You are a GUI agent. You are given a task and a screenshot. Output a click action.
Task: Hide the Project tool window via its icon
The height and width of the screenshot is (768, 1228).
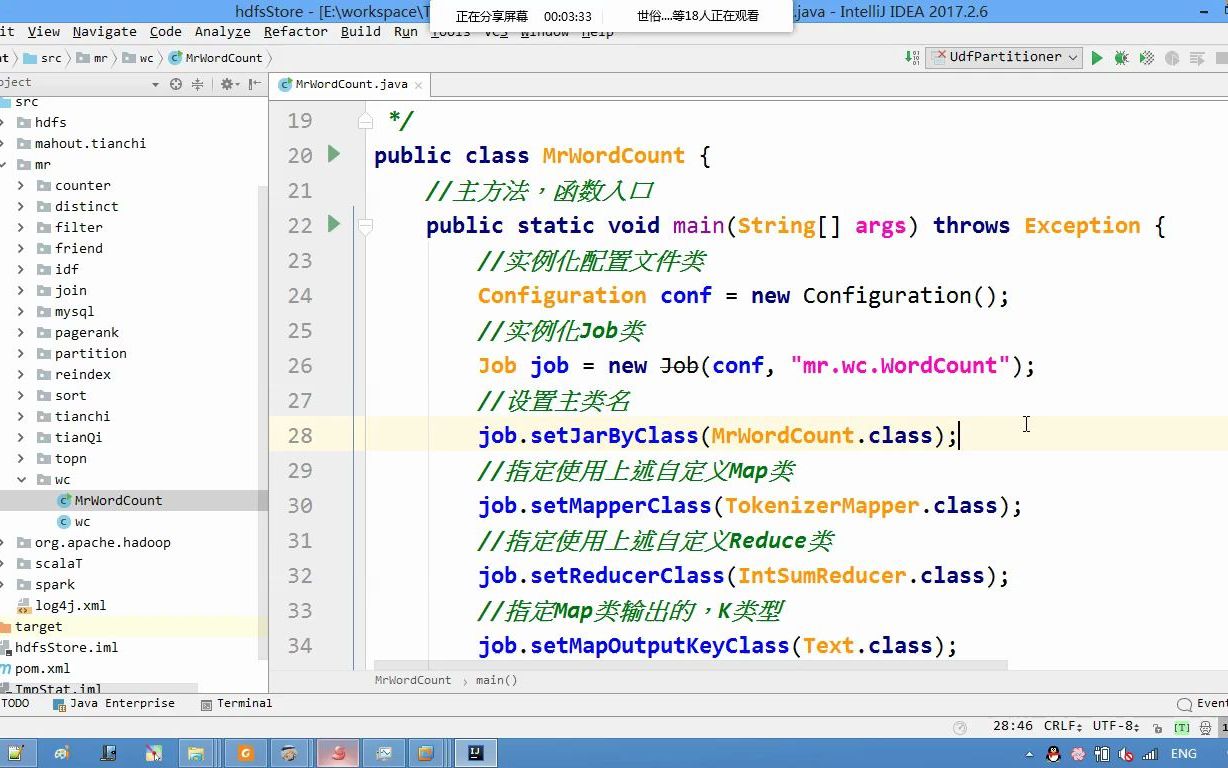tap(255, 84)
